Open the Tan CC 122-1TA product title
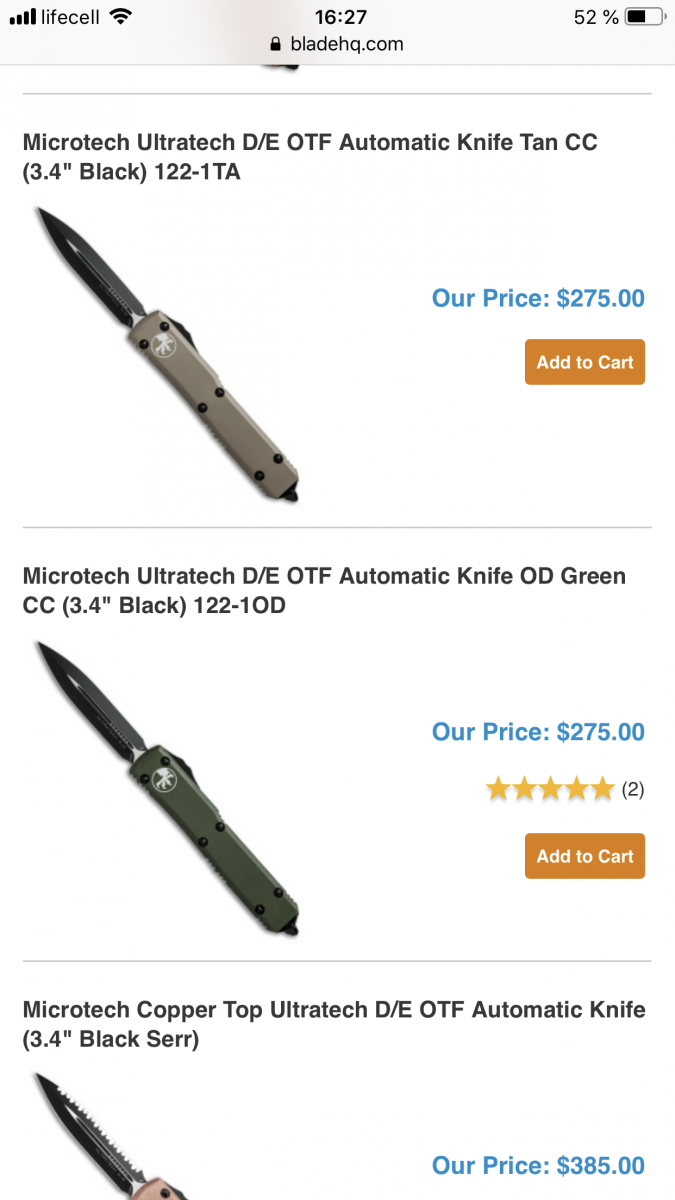 [310, 157]
